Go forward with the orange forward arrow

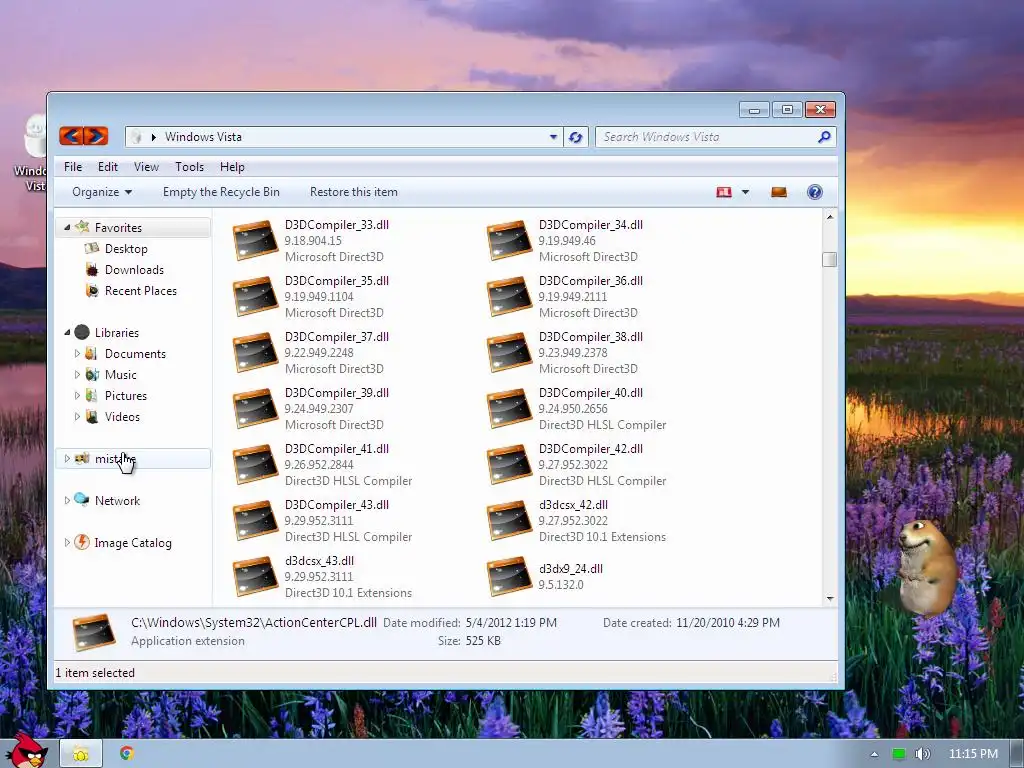[x=95, y=136]
